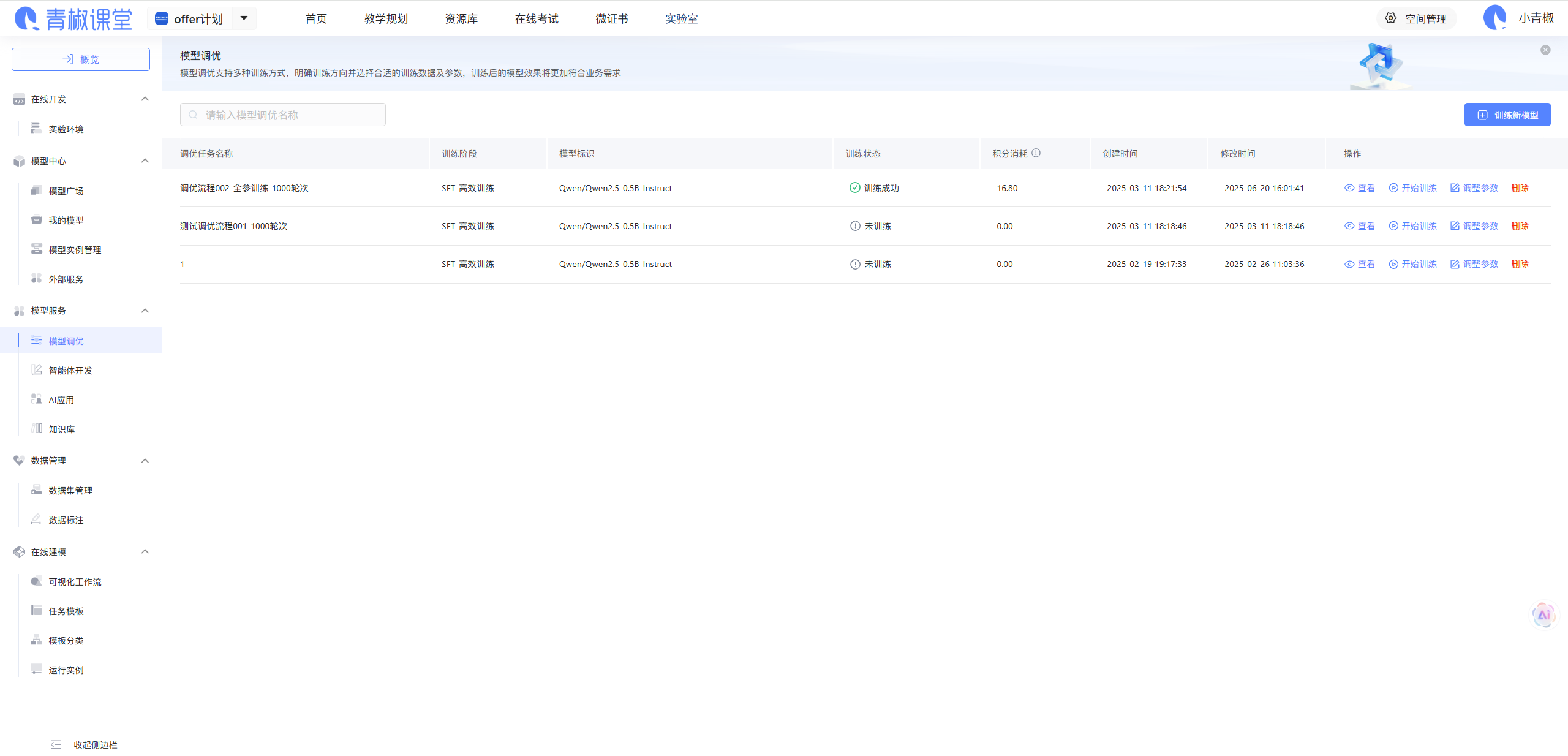Open 知识库 in the sidebar
This screenshot has height=756, width=1568.
[61, 429]
